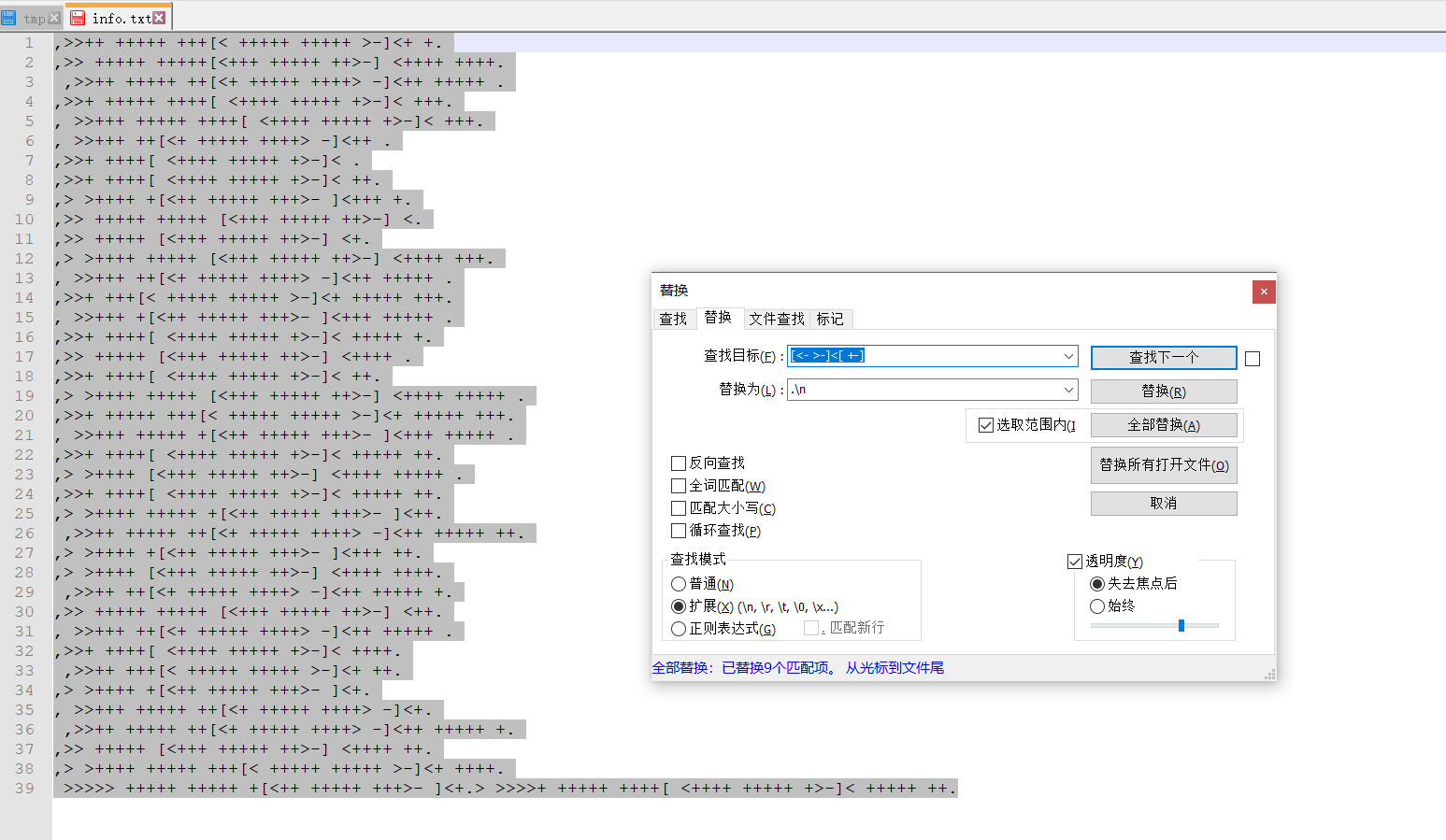
Task: Select the 正则表达式 search mode
Action: click(678, 628)
